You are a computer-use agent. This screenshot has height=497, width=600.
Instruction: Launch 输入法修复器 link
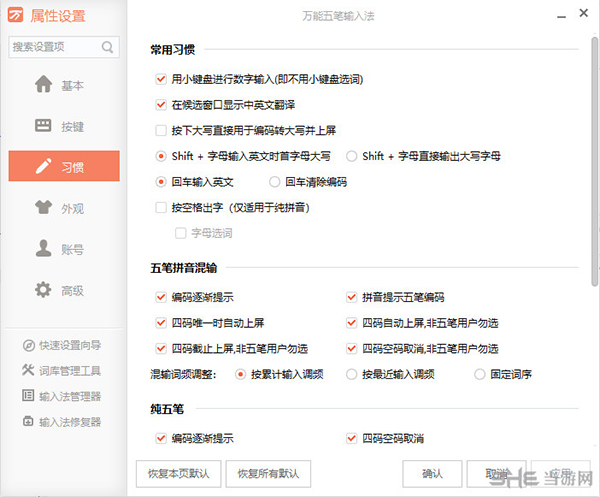70,422
